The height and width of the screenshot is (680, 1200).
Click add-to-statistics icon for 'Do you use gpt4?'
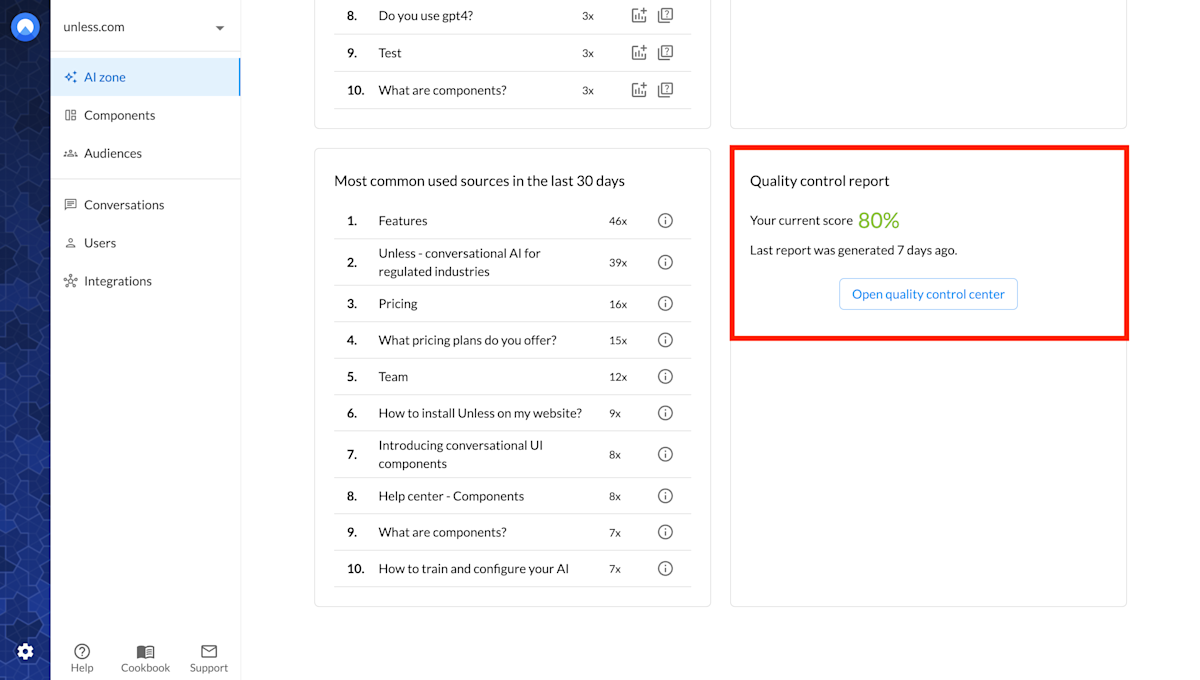tap(639, 15)
